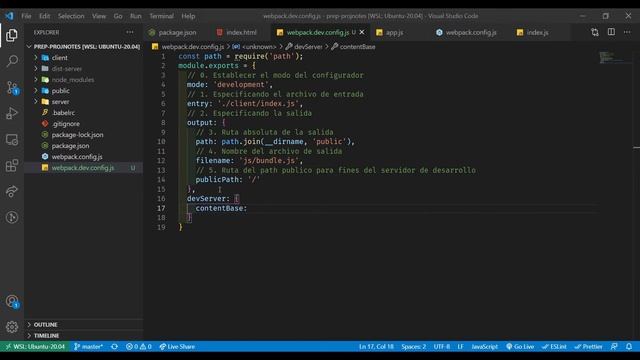Viewport: 640px width, 360px height.
Task: Open the Terminal menu
Action: pos(161,16)
